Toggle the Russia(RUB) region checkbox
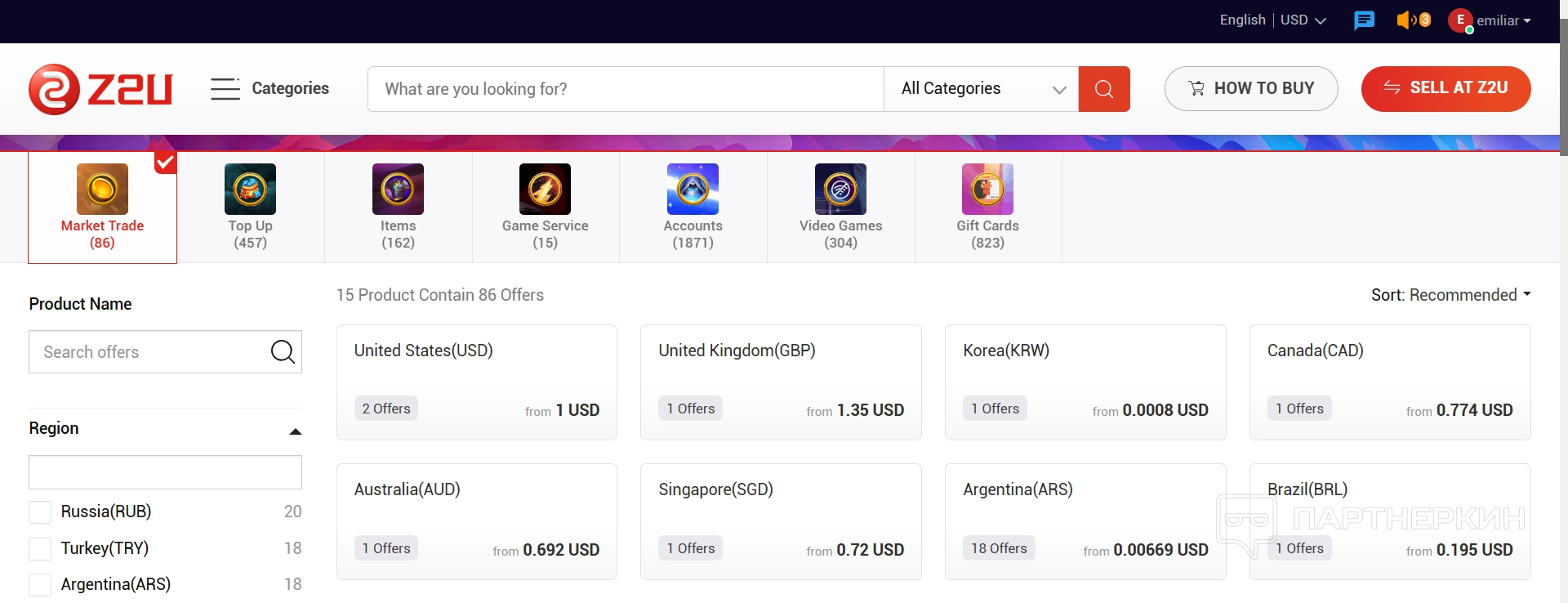 (x=40, y=512)
